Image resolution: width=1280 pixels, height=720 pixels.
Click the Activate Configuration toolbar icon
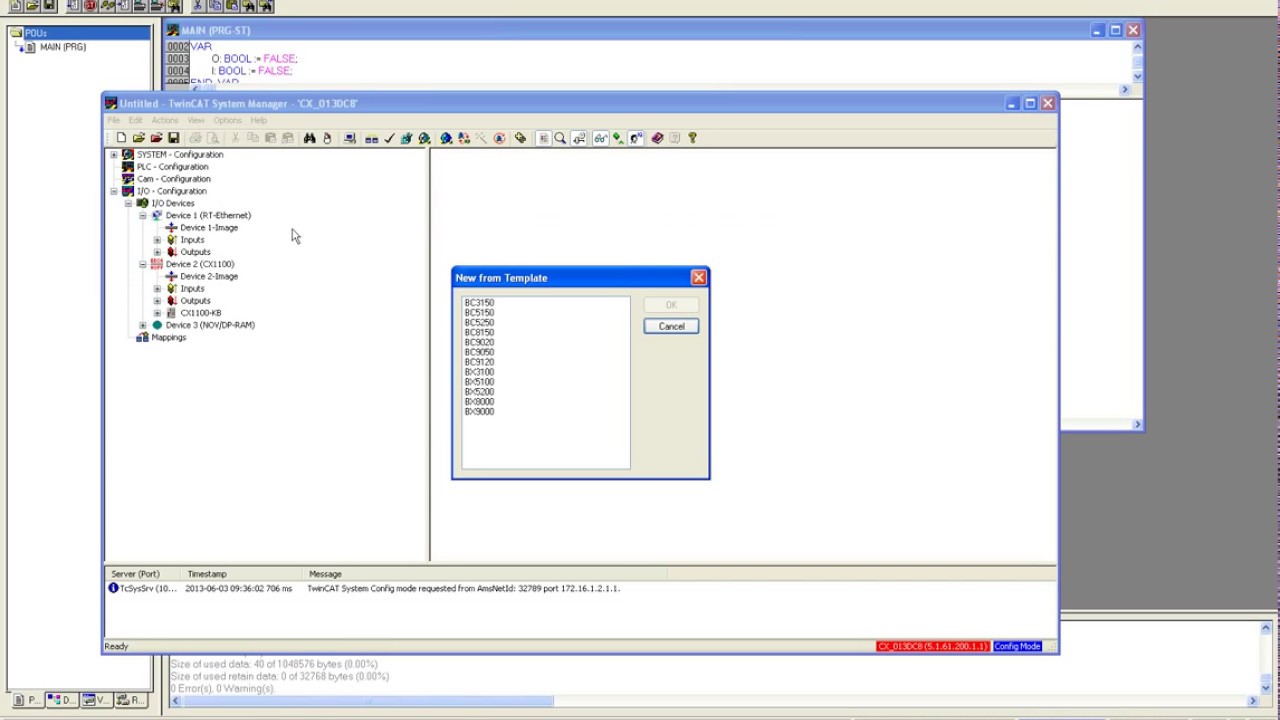406,138
